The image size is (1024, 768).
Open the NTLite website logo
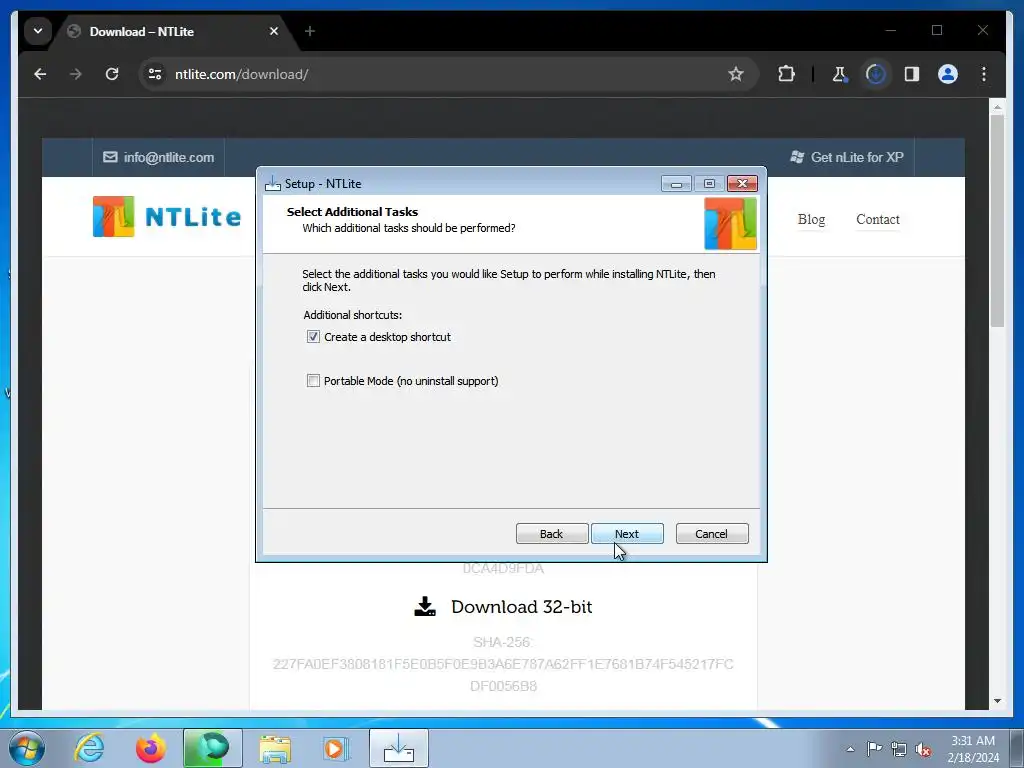click(167, 217)
